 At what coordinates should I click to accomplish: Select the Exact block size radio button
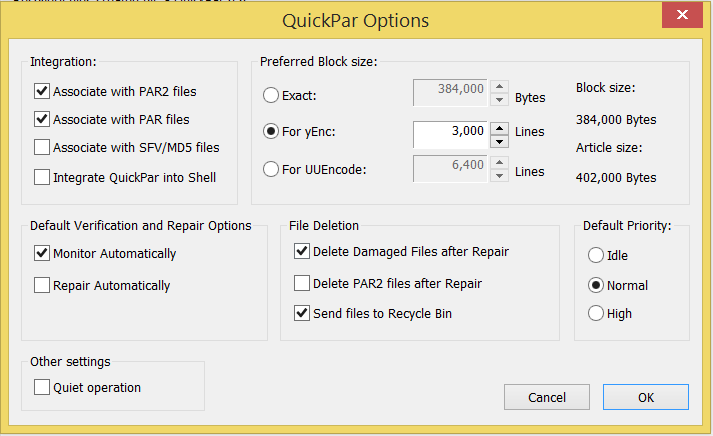pos(271,95)
